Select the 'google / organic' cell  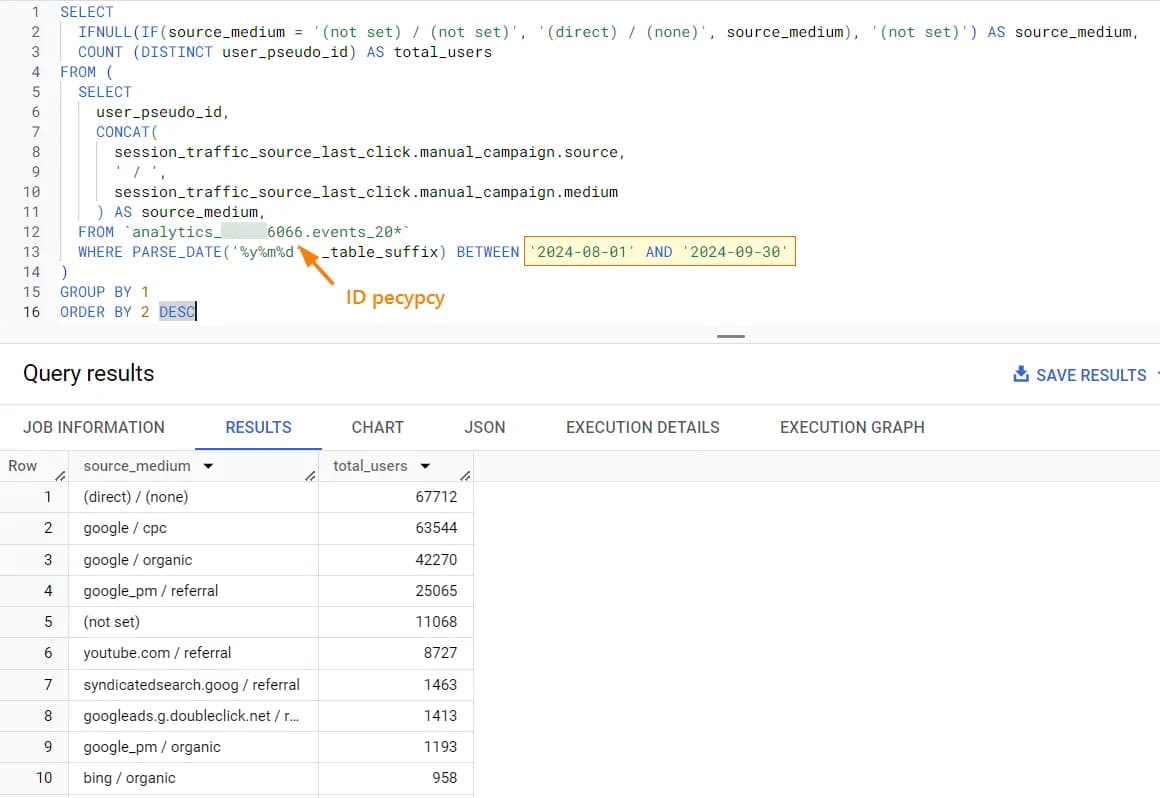193,560
